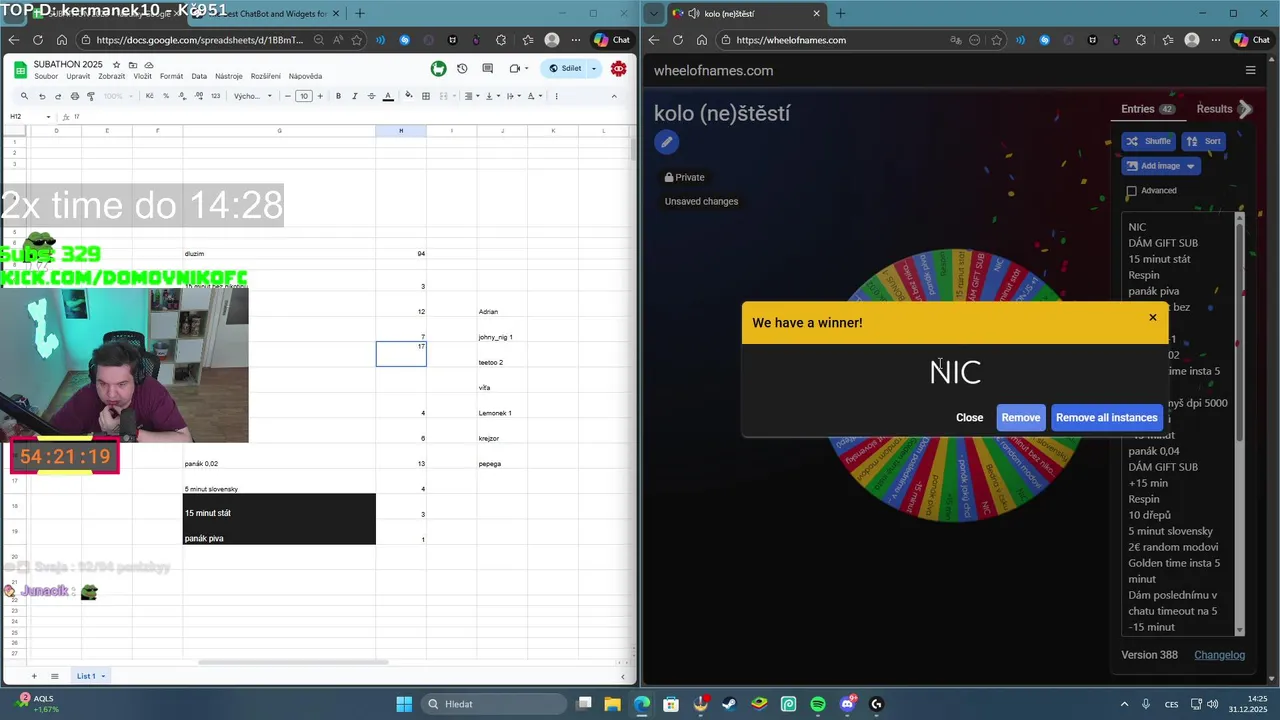Image resolution: width=1280 pixels, height=720 pixels.
Task: Open the more toolbar options icon
Action: point(556,96)
